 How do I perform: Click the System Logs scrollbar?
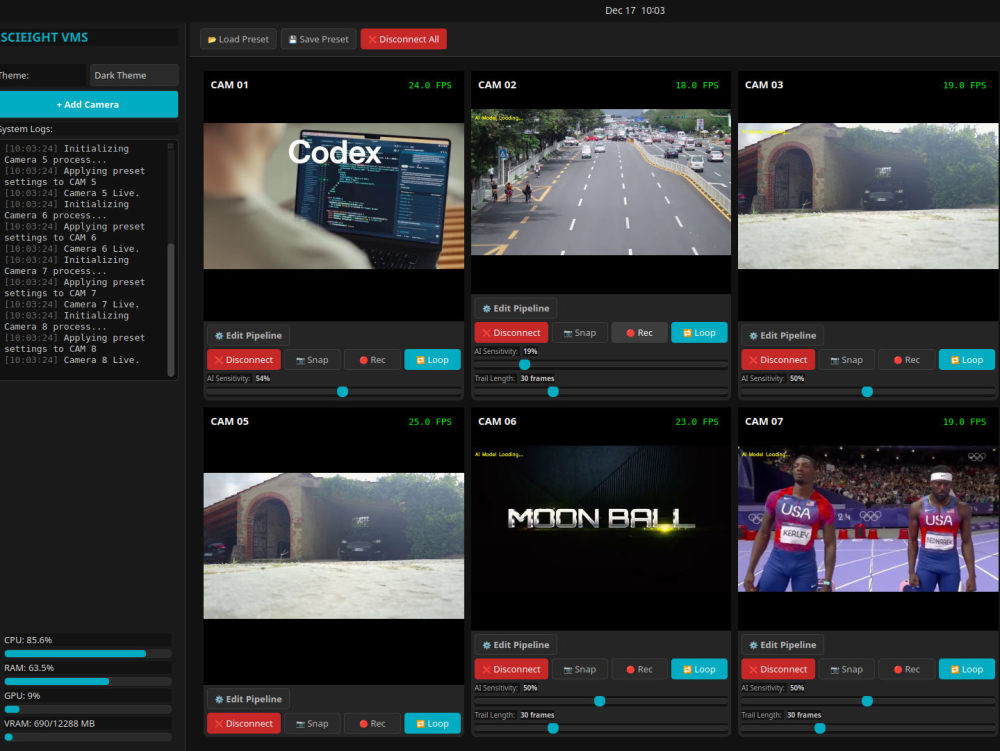(170, 309)
